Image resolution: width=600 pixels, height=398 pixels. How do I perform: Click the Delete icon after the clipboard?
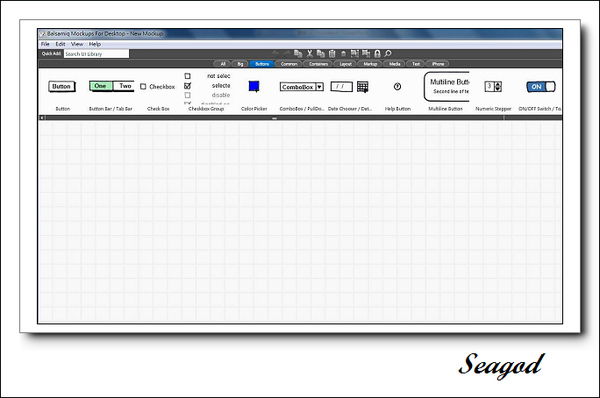343,54
